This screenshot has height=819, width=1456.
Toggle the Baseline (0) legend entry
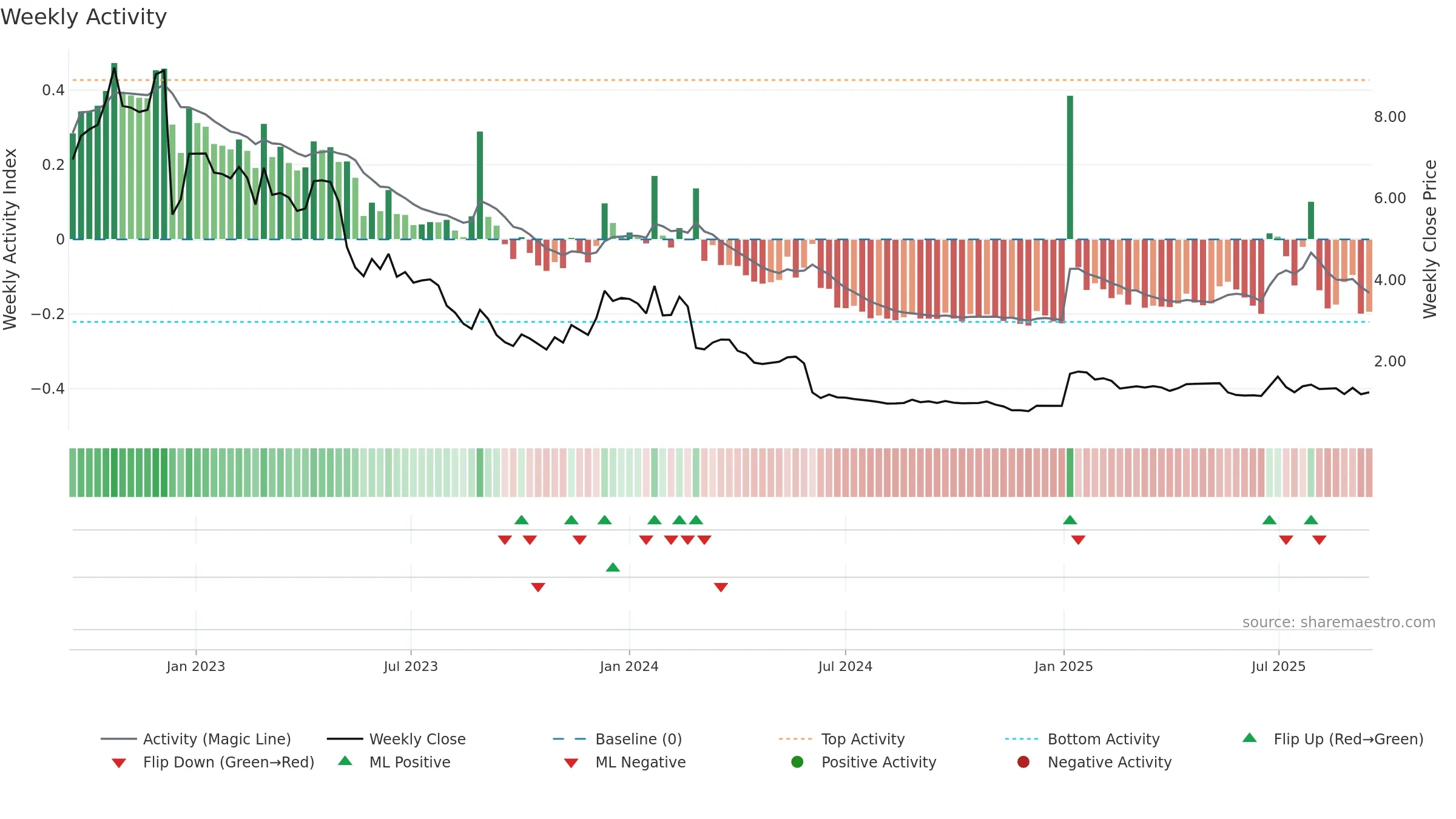coord(618,739)
